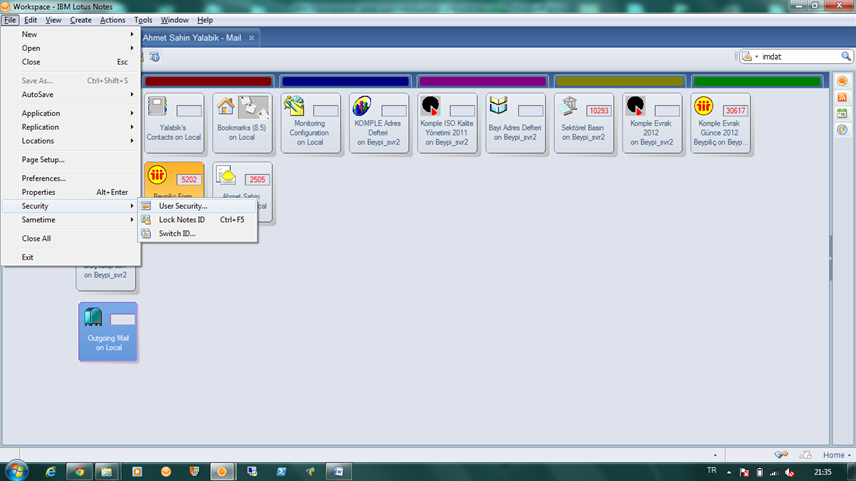Select Exit in File menu
Image resolution: width=856 pixels, height=481 pixels.
[71, 257]
